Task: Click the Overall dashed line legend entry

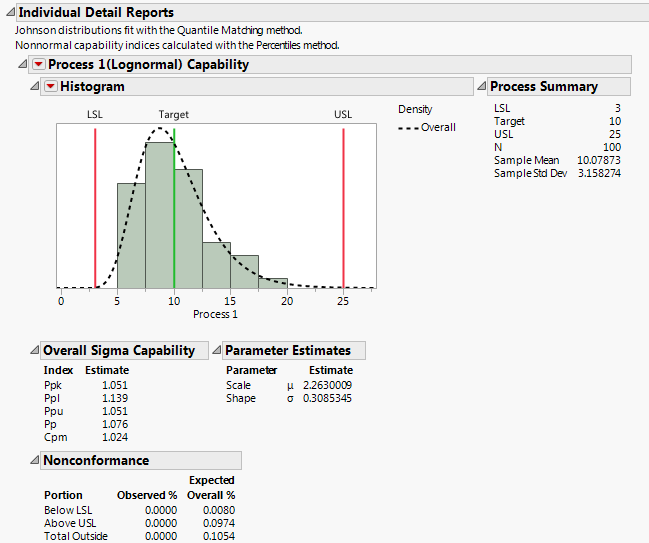Action: (x=426, y=128)
